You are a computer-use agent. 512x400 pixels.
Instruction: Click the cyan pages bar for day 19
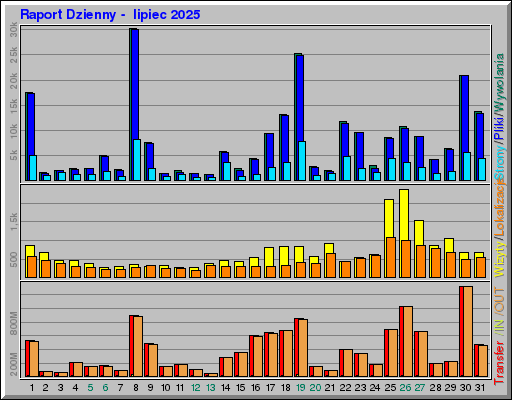[302, 161]
